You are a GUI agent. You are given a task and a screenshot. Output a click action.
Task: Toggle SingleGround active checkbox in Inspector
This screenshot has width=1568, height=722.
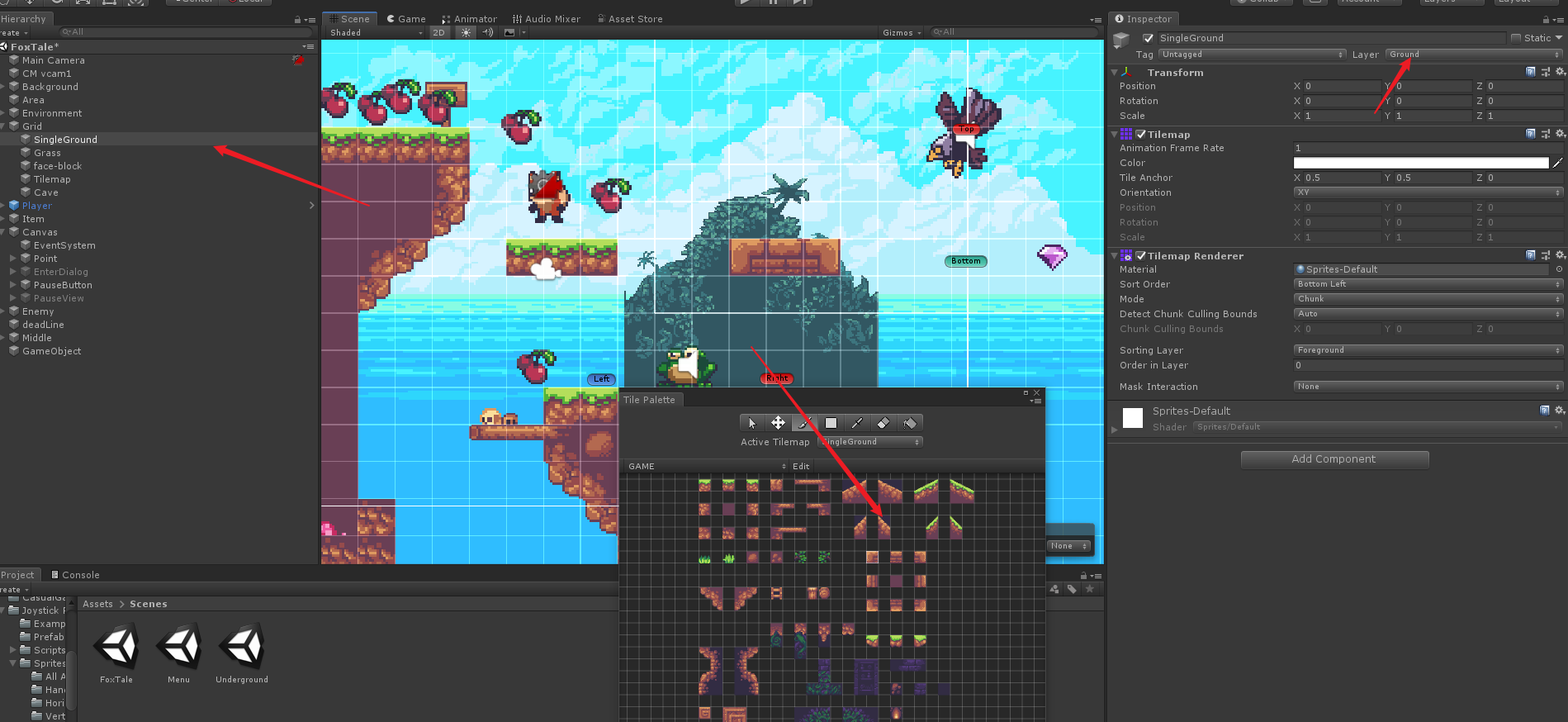coord(1148,38)
